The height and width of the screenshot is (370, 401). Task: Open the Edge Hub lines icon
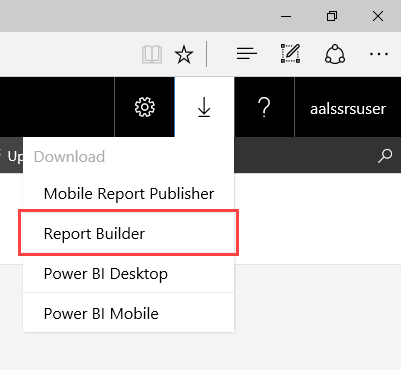247,54
